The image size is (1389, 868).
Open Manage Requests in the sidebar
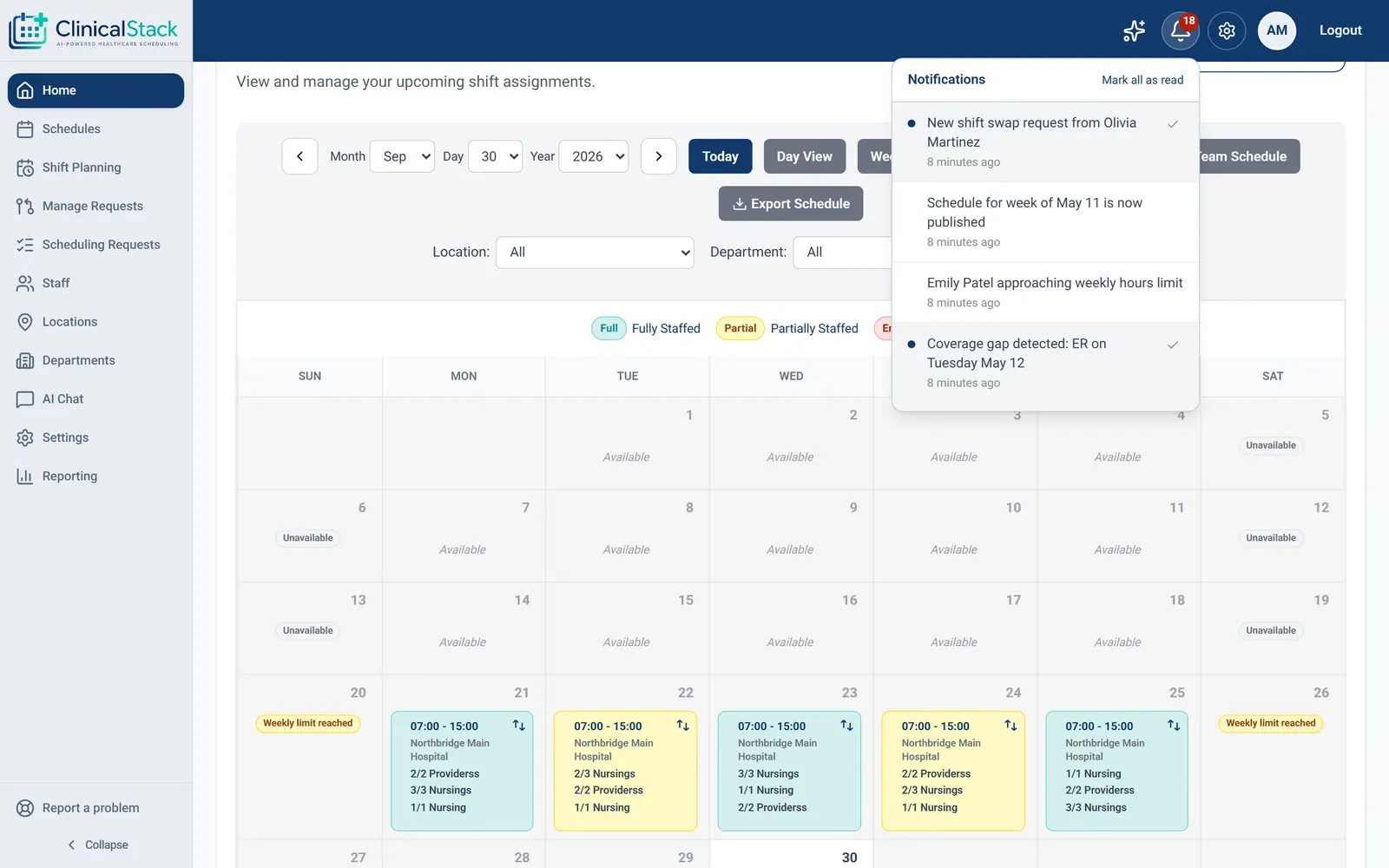pos(95,206)
